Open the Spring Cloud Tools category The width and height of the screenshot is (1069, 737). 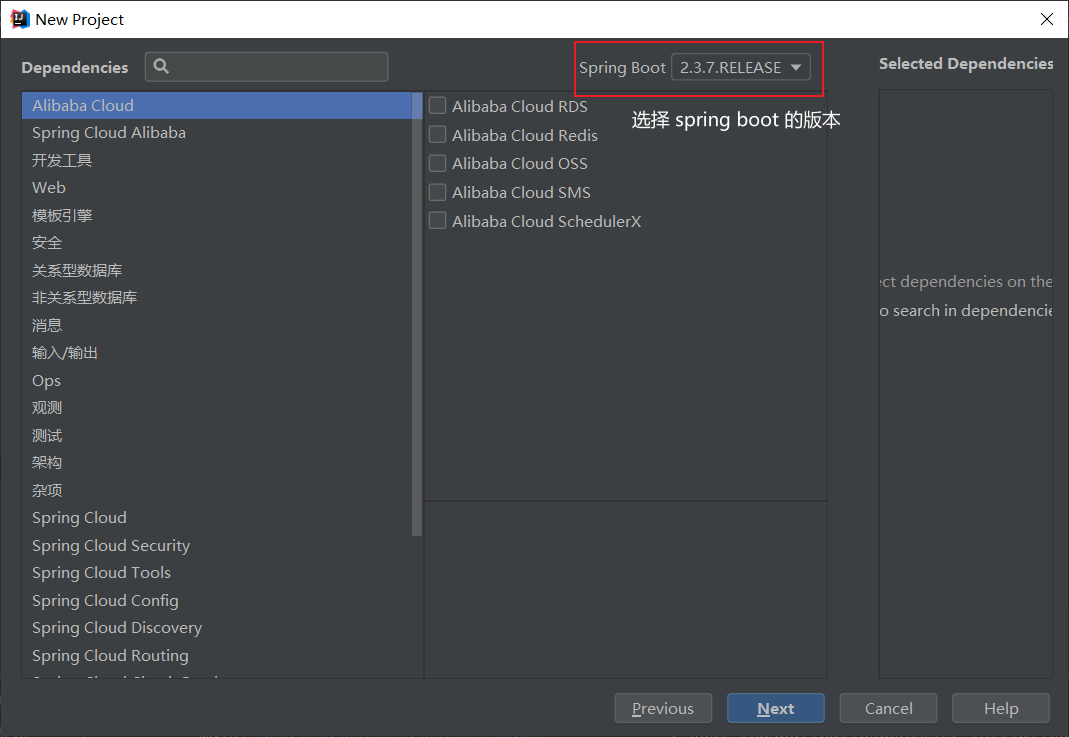[217, 573]
